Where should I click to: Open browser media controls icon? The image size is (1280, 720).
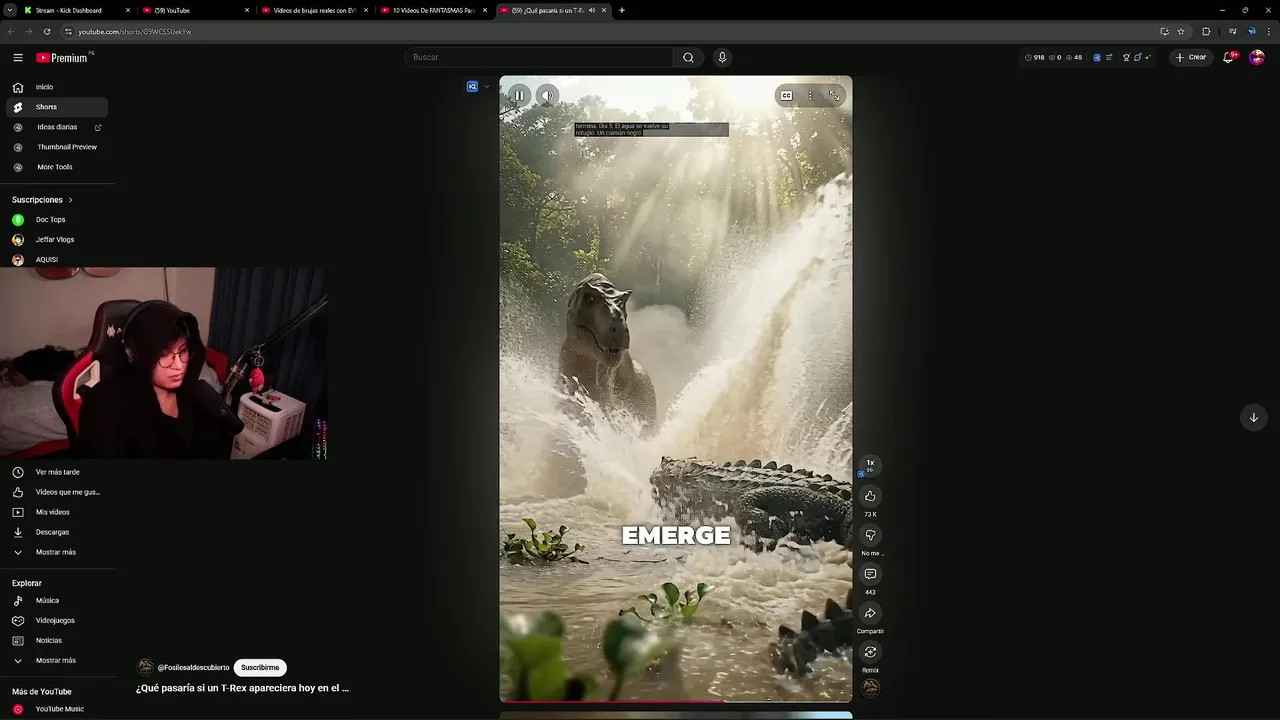(x=1232, y=31)
